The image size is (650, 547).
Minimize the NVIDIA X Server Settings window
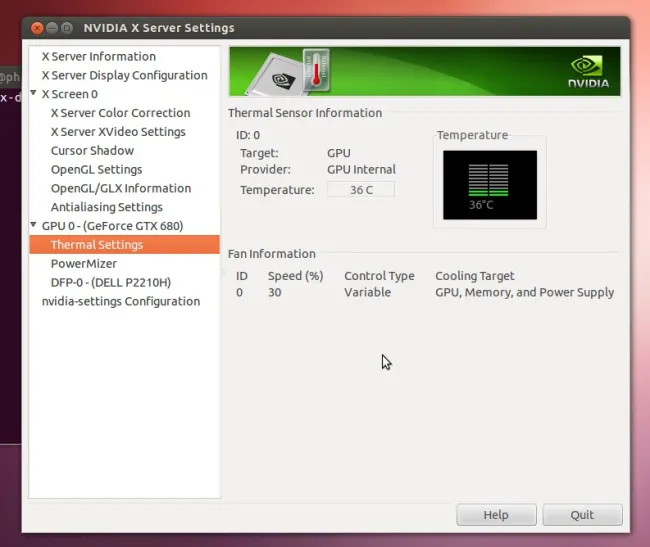[x=52, y=28]
